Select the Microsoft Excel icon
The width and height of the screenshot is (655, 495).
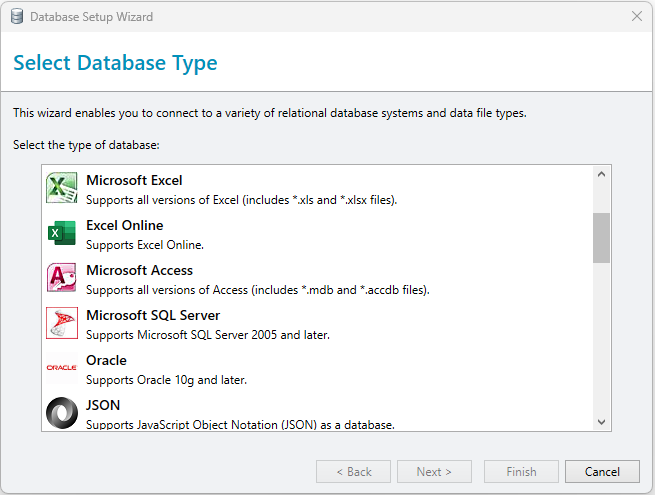click(62, 188)
